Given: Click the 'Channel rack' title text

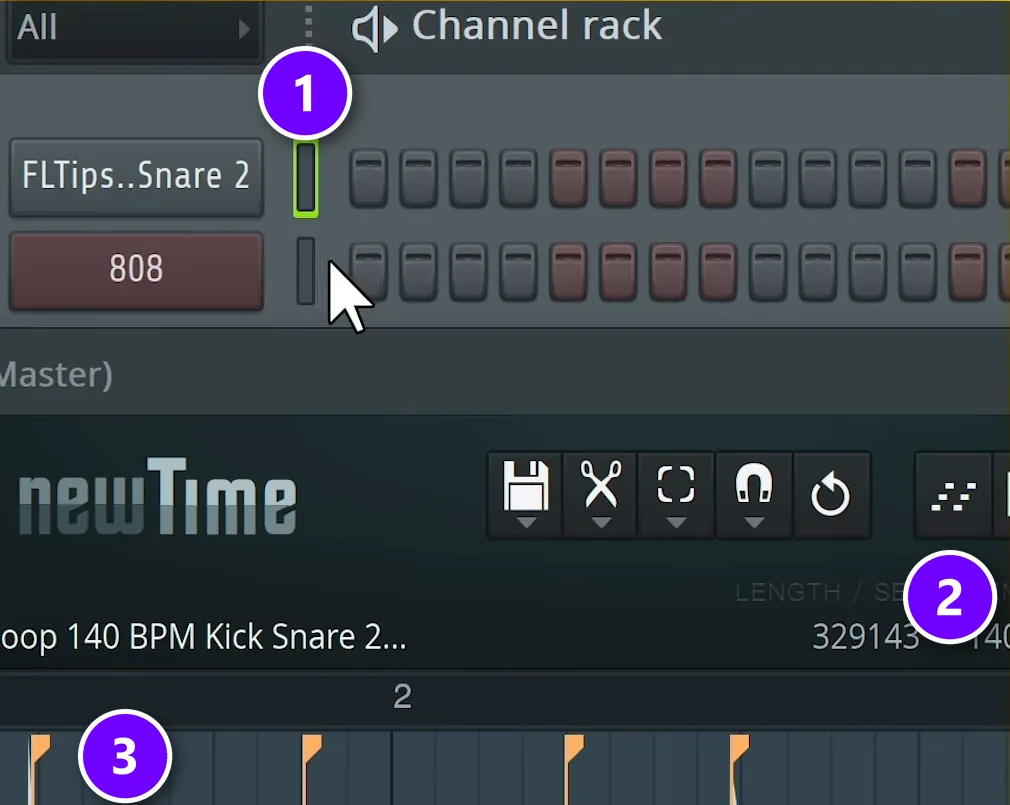Looking at the screenshot, I should coord(537,26).
